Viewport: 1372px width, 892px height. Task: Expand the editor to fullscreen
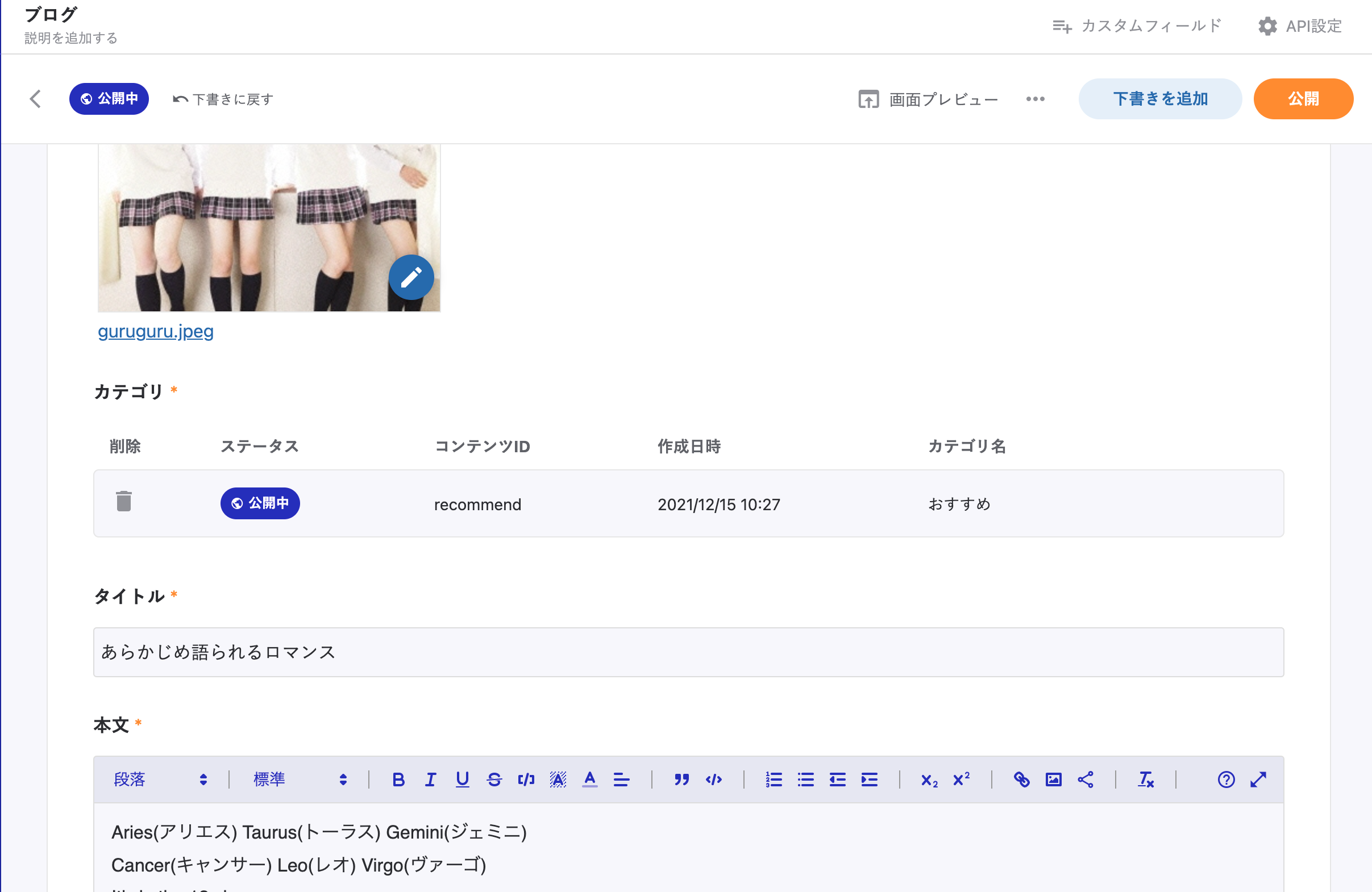[x=1258, y=780]
